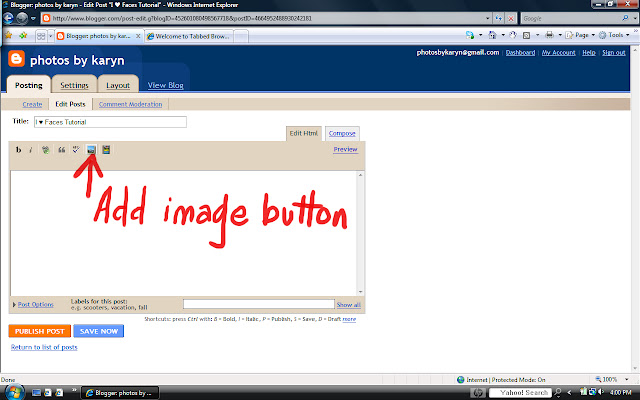Click the Preview link
The image size is (640, 400).
345,149
